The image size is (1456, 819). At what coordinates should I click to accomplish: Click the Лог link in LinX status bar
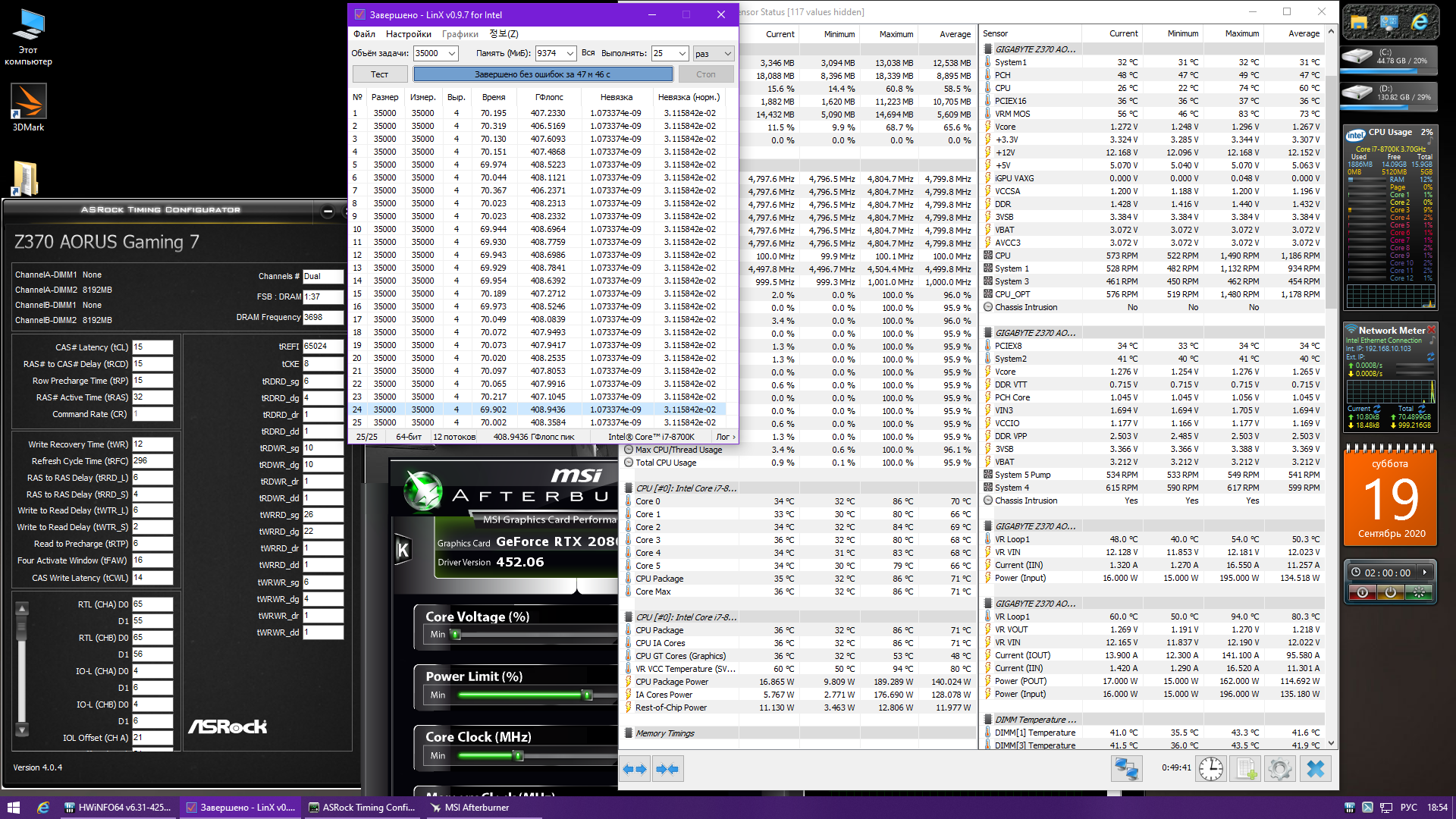click(724, 437)
